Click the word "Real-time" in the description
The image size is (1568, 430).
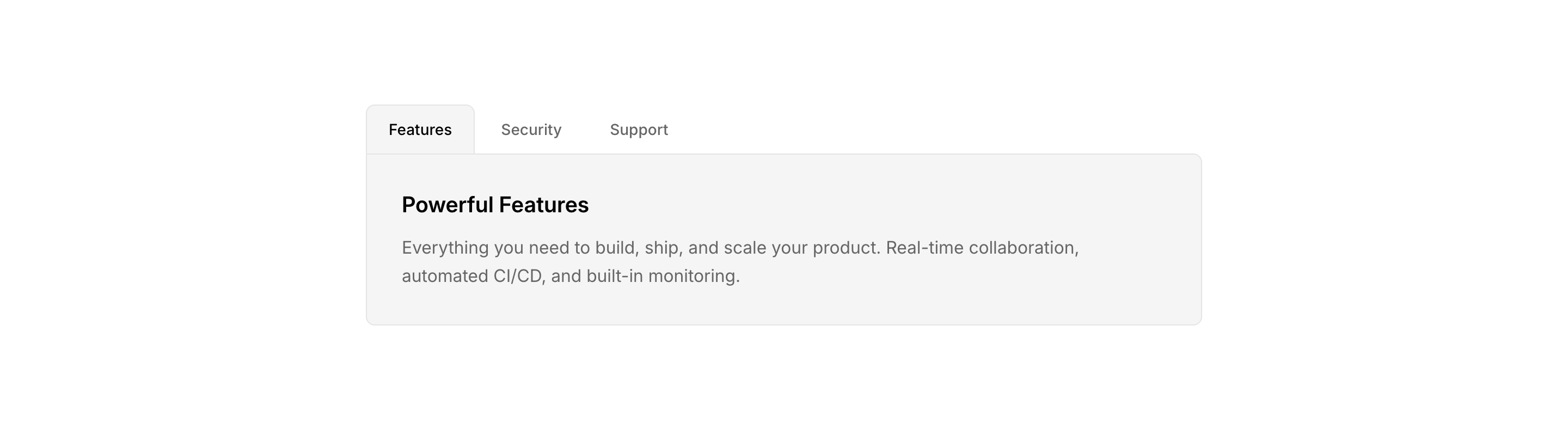(x=924, y=248)
